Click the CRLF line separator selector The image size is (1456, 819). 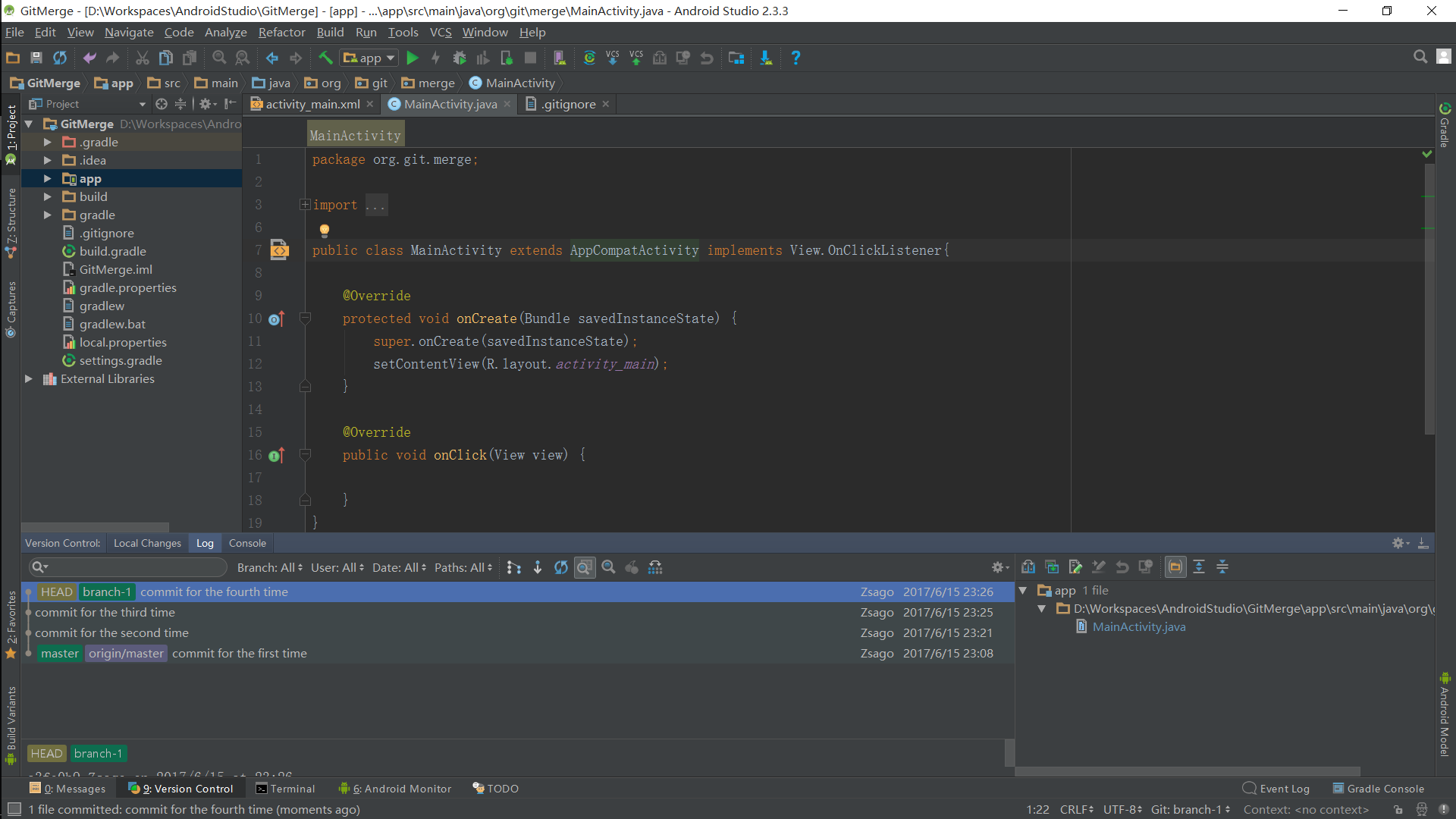tap(1077, 809)
